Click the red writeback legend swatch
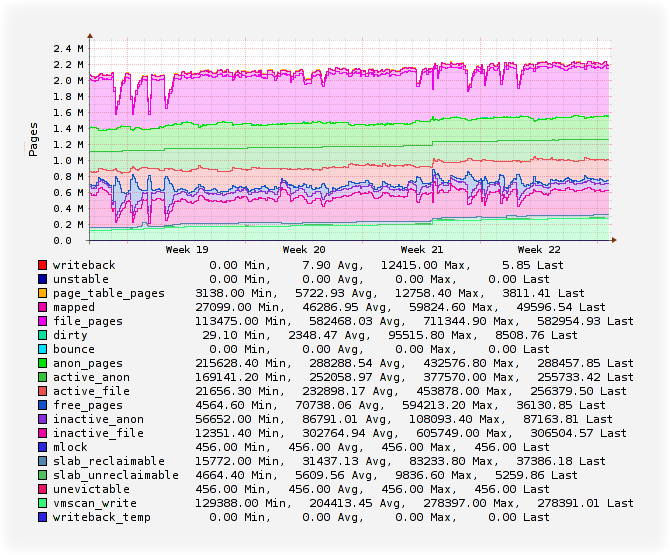 coord(42,265)
